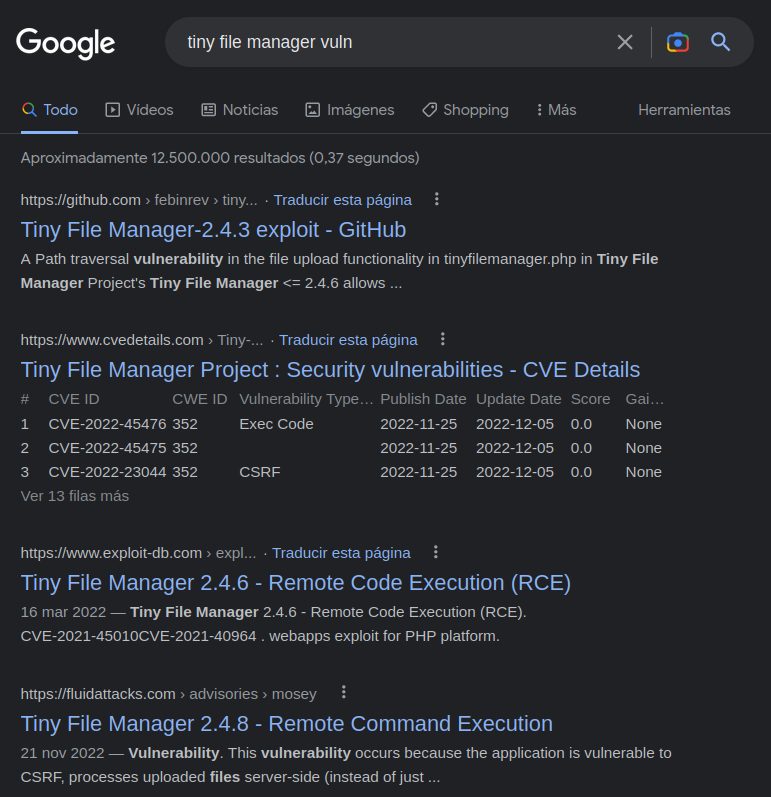The height and width of the screenshot is (797, 771).
Task: Open Herramientas search tools
Action: click(684, 110)
